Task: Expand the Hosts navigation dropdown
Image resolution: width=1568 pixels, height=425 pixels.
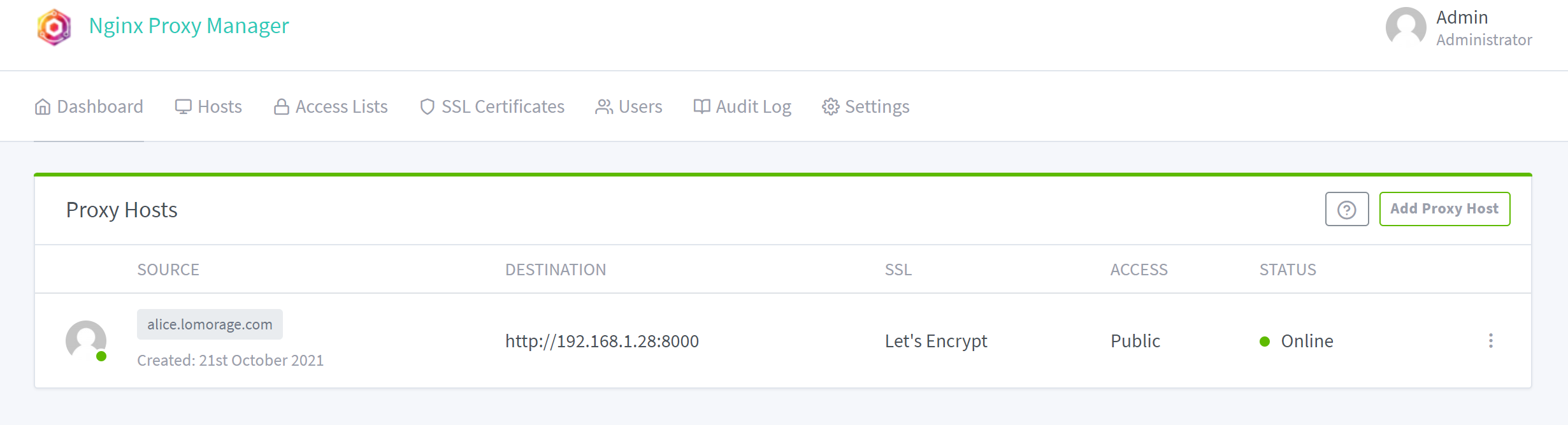Action: coord(208,107)
